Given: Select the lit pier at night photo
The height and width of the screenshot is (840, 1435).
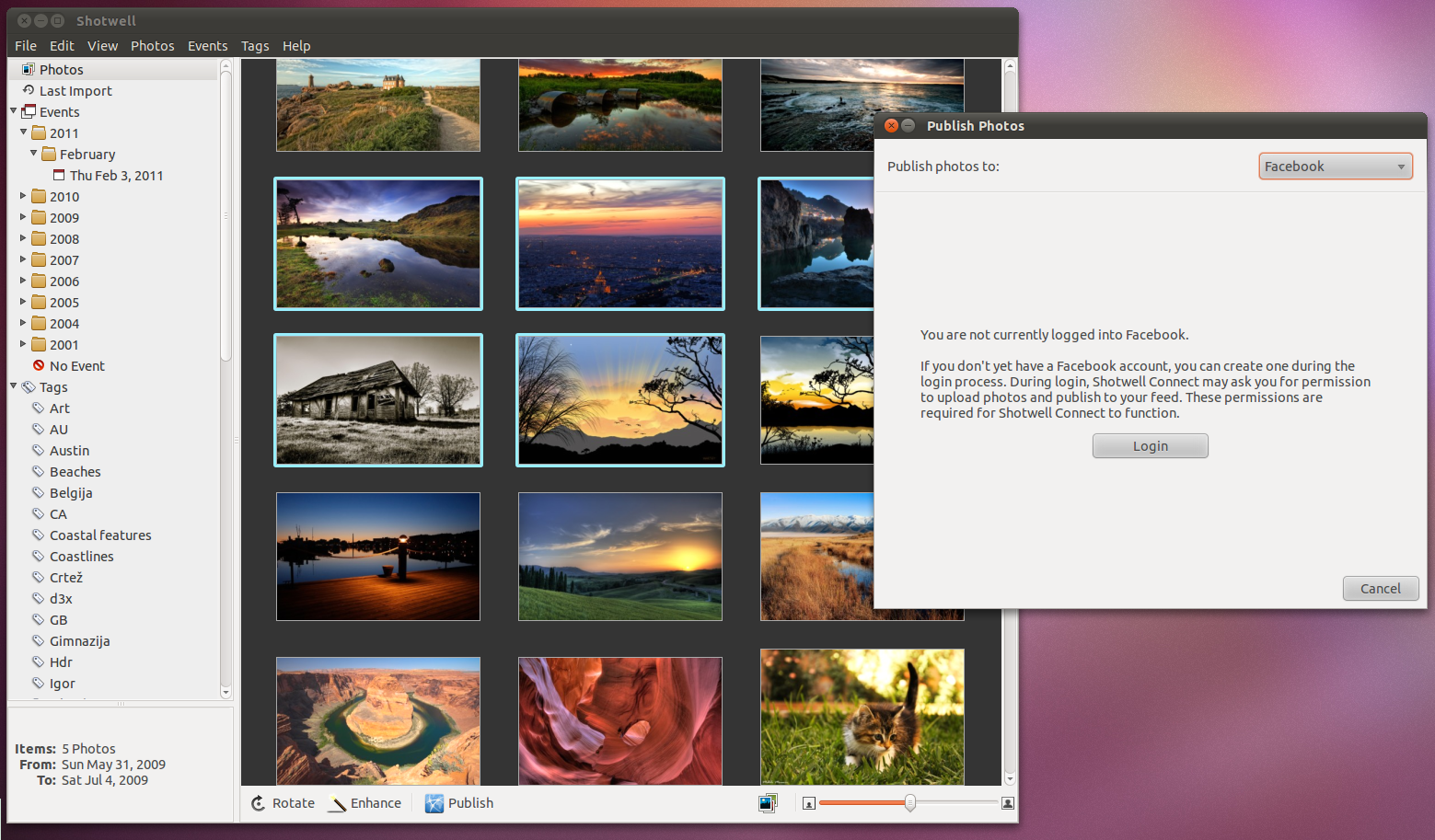Looking at the screenshot, I should point(378,557).
